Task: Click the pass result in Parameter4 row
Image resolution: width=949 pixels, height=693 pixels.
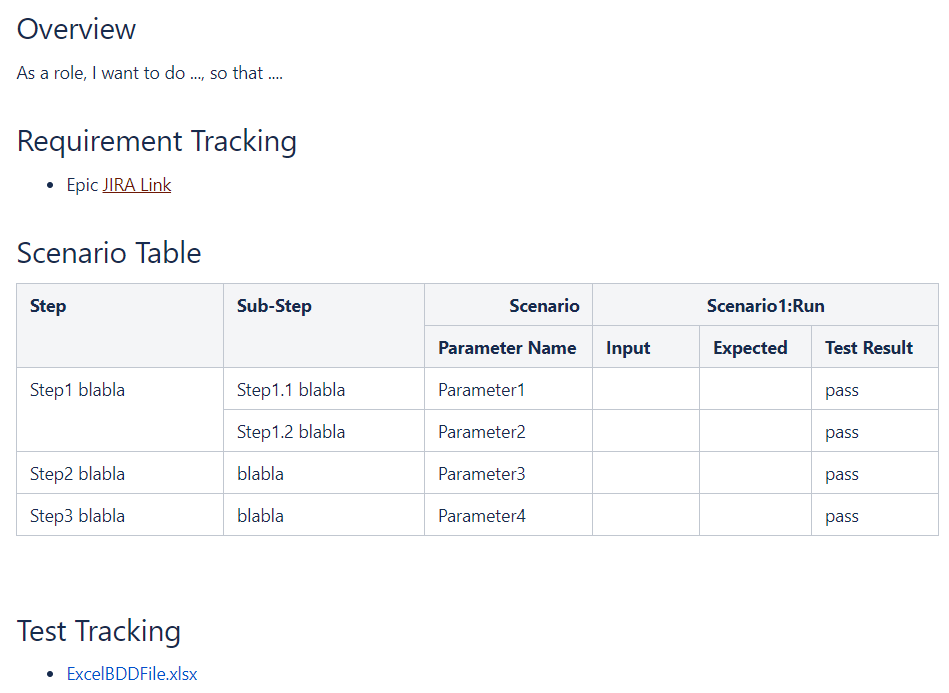Action: click(x=842, y=516)
